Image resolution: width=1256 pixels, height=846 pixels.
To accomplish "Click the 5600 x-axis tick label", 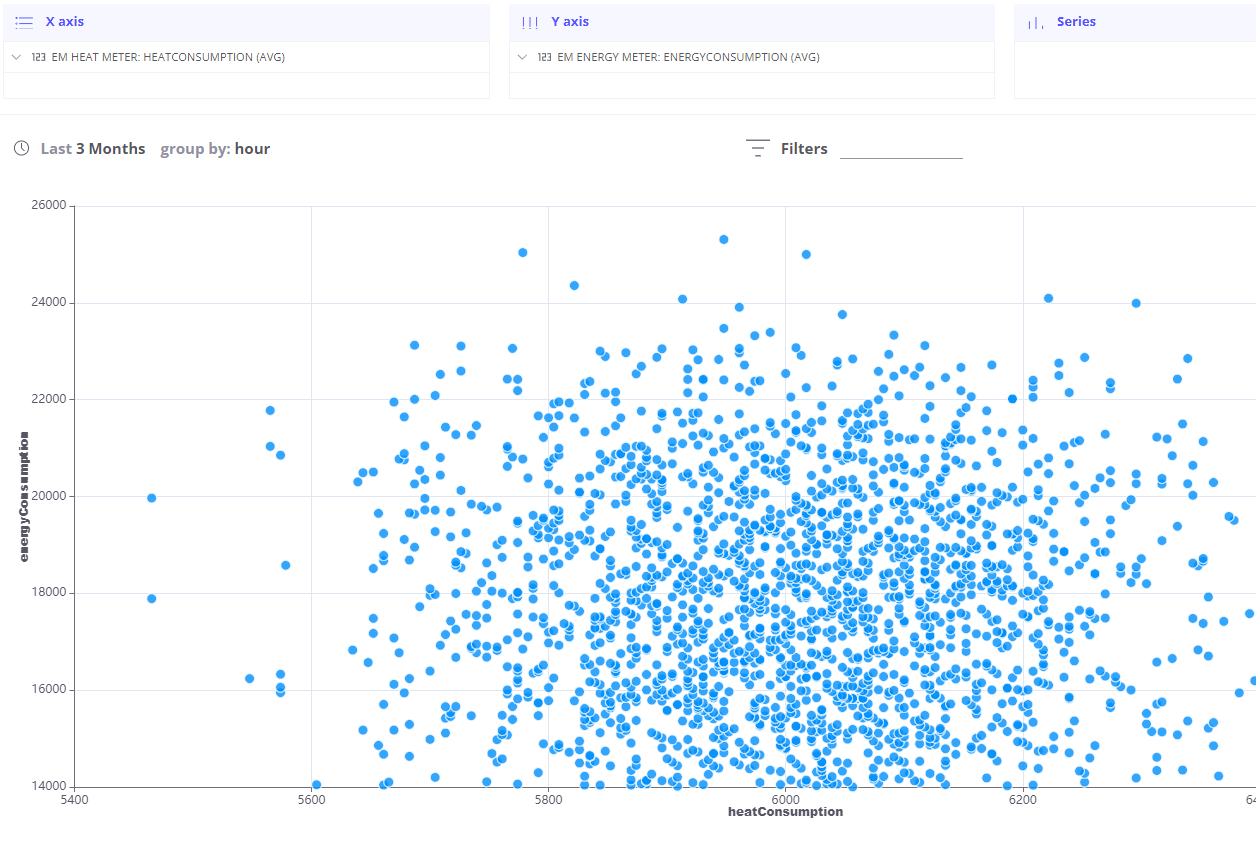I will point(311,799).
